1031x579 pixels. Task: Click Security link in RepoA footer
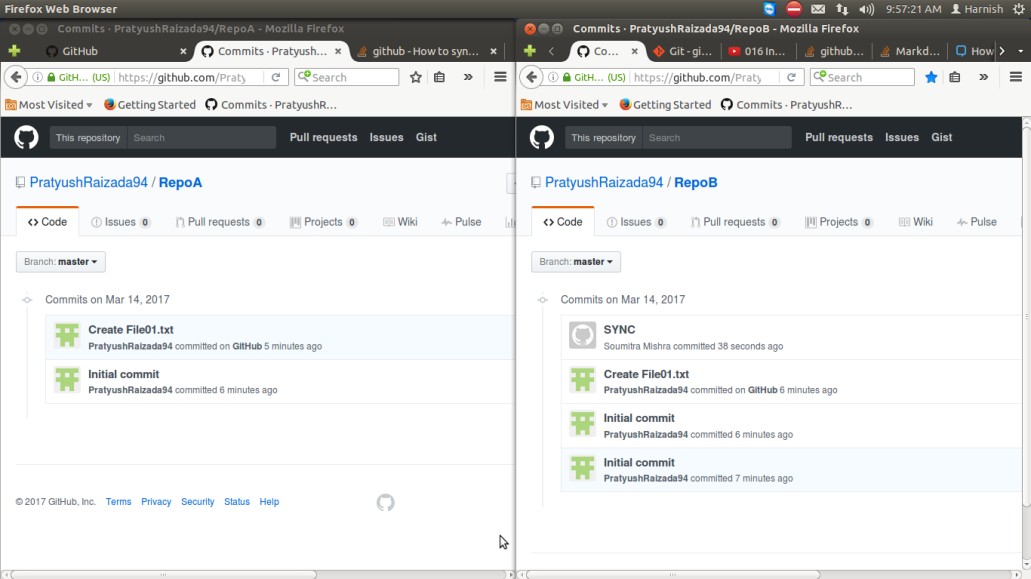click(198, 501)
